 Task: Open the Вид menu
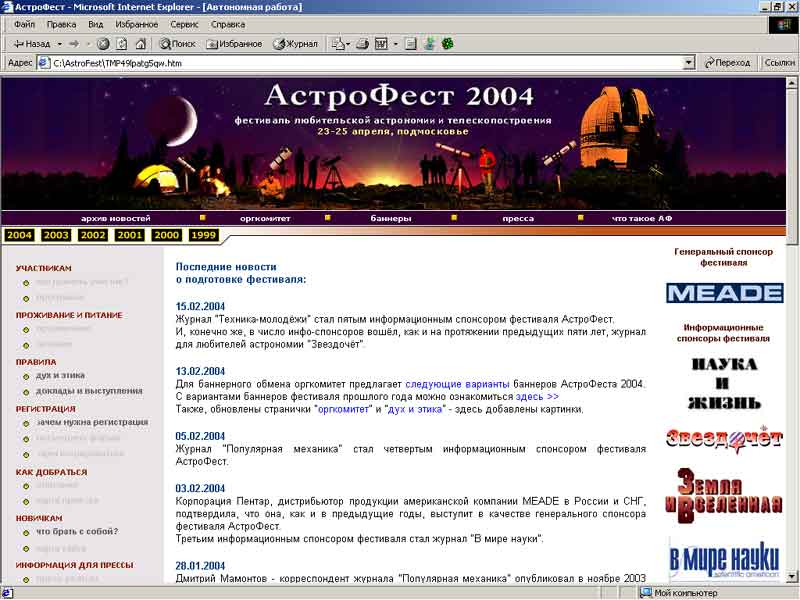[x=95, y=24]
